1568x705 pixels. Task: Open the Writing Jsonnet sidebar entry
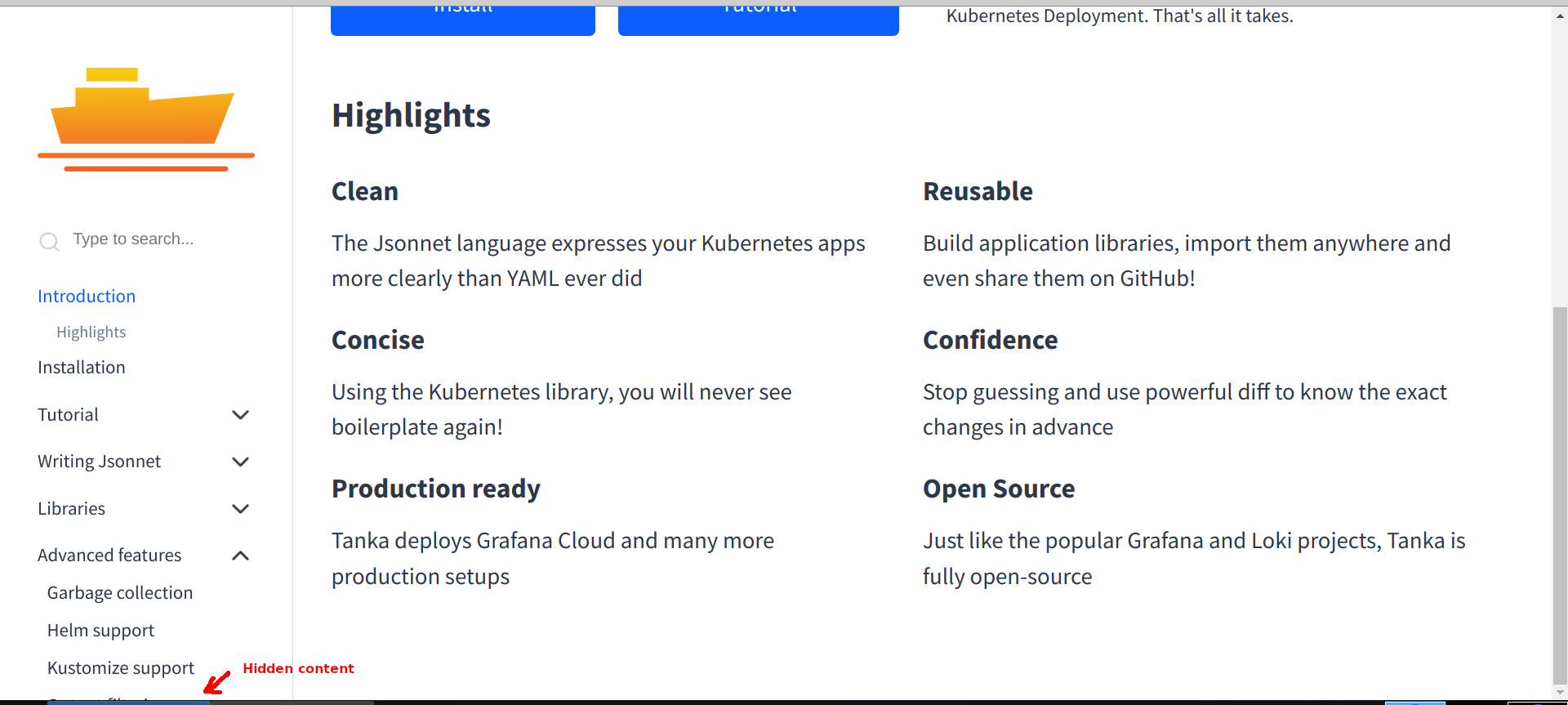point(99,462)
